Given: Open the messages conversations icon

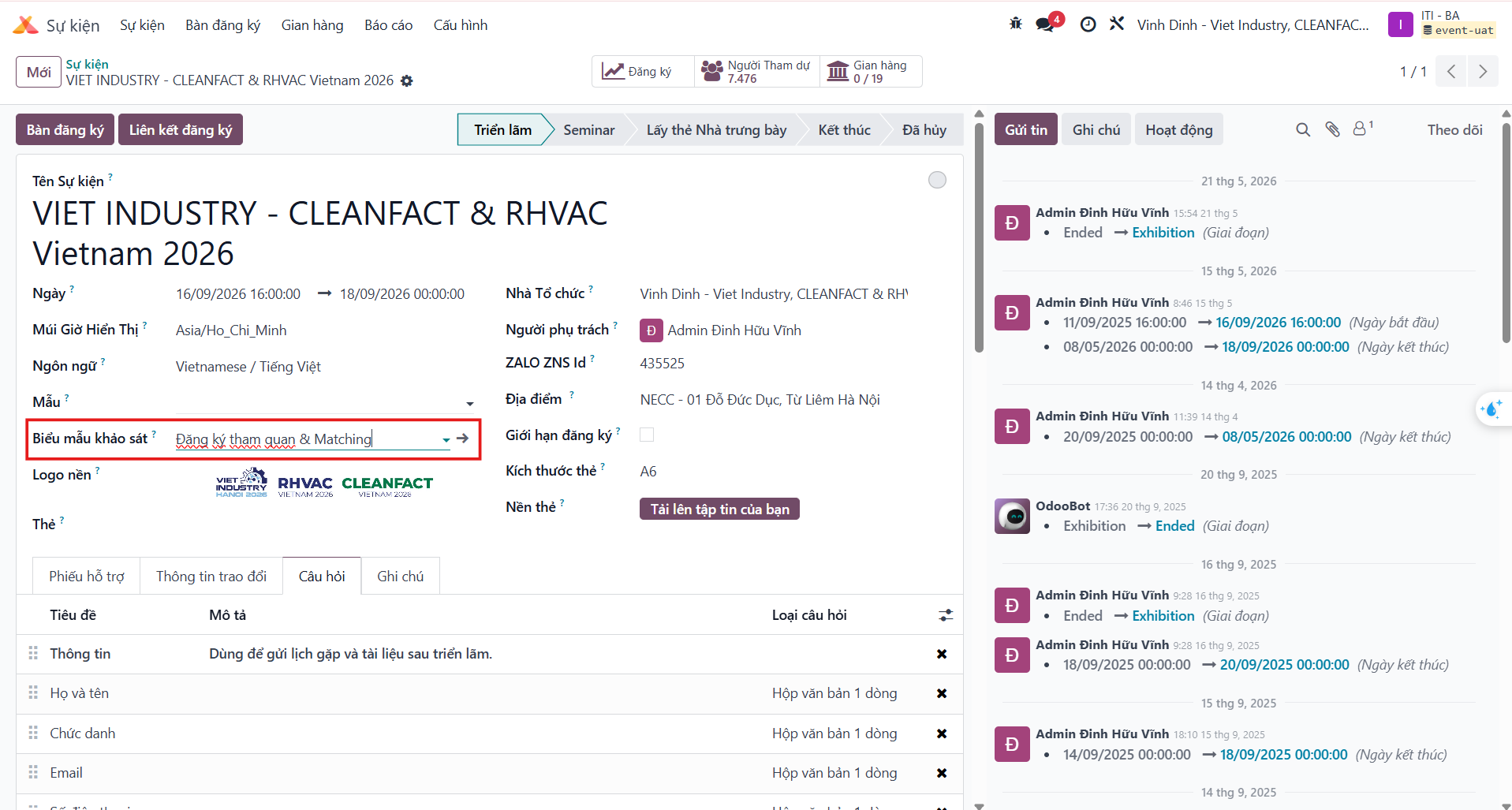Looking at the screenshot, I should coord(1046,24).
